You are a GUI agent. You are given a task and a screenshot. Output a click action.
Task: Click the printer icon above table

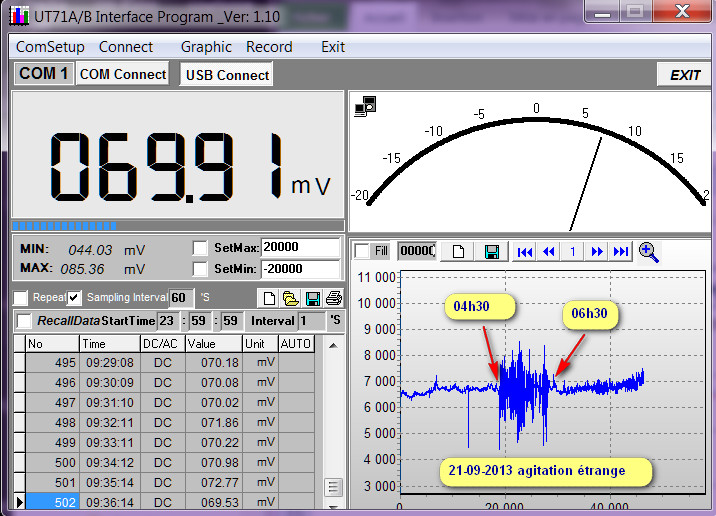[334, 299]
